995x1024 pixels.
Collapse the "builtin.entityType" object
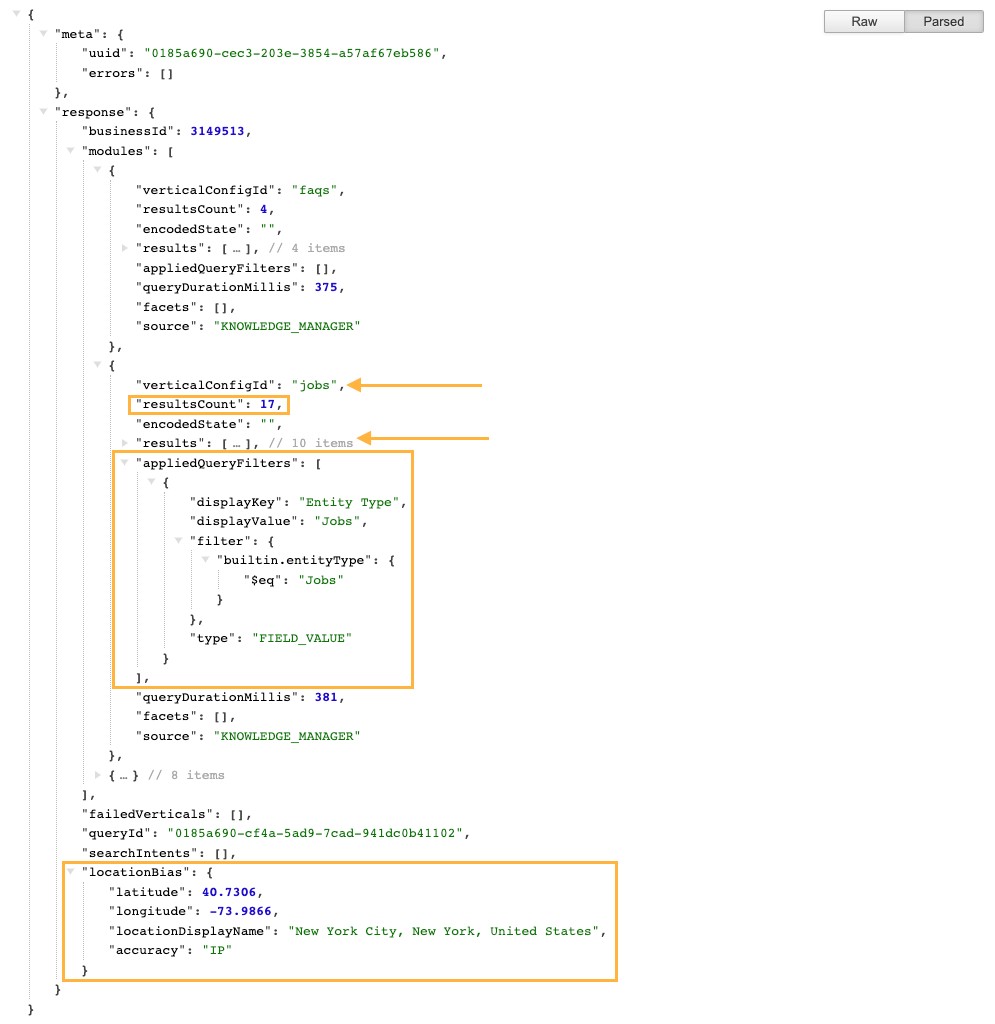click(x=205, y=560)
